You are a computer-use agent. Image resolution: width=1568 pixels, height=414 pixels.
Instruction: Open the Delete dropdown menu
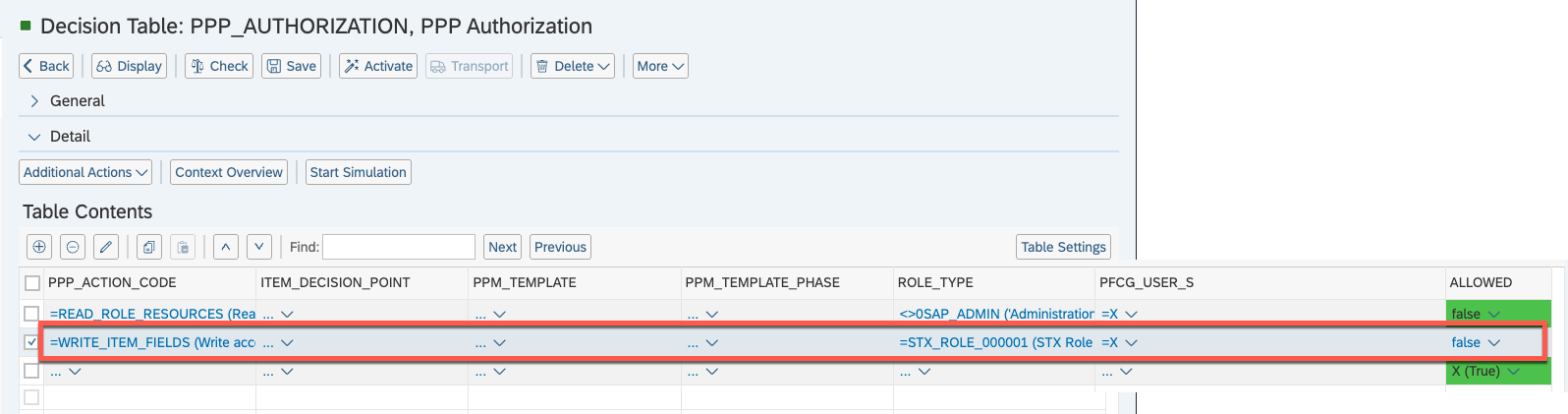point(573,66)
